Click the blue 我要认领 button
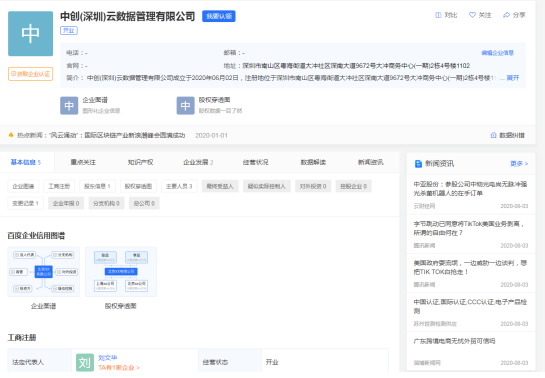 coord(219,16)
